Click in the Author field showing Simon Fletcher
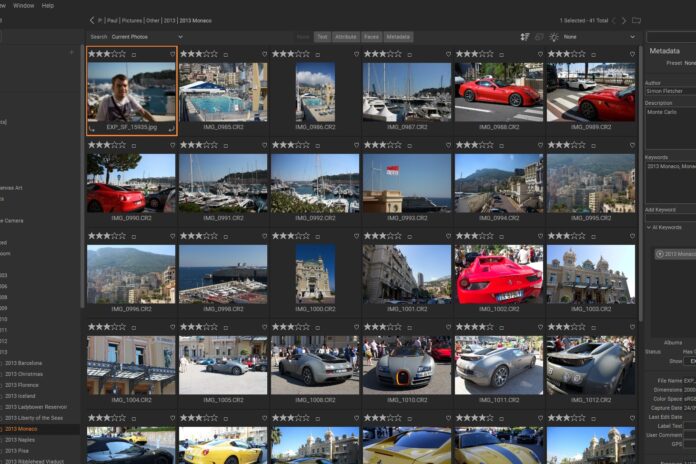 click(671, 91)
